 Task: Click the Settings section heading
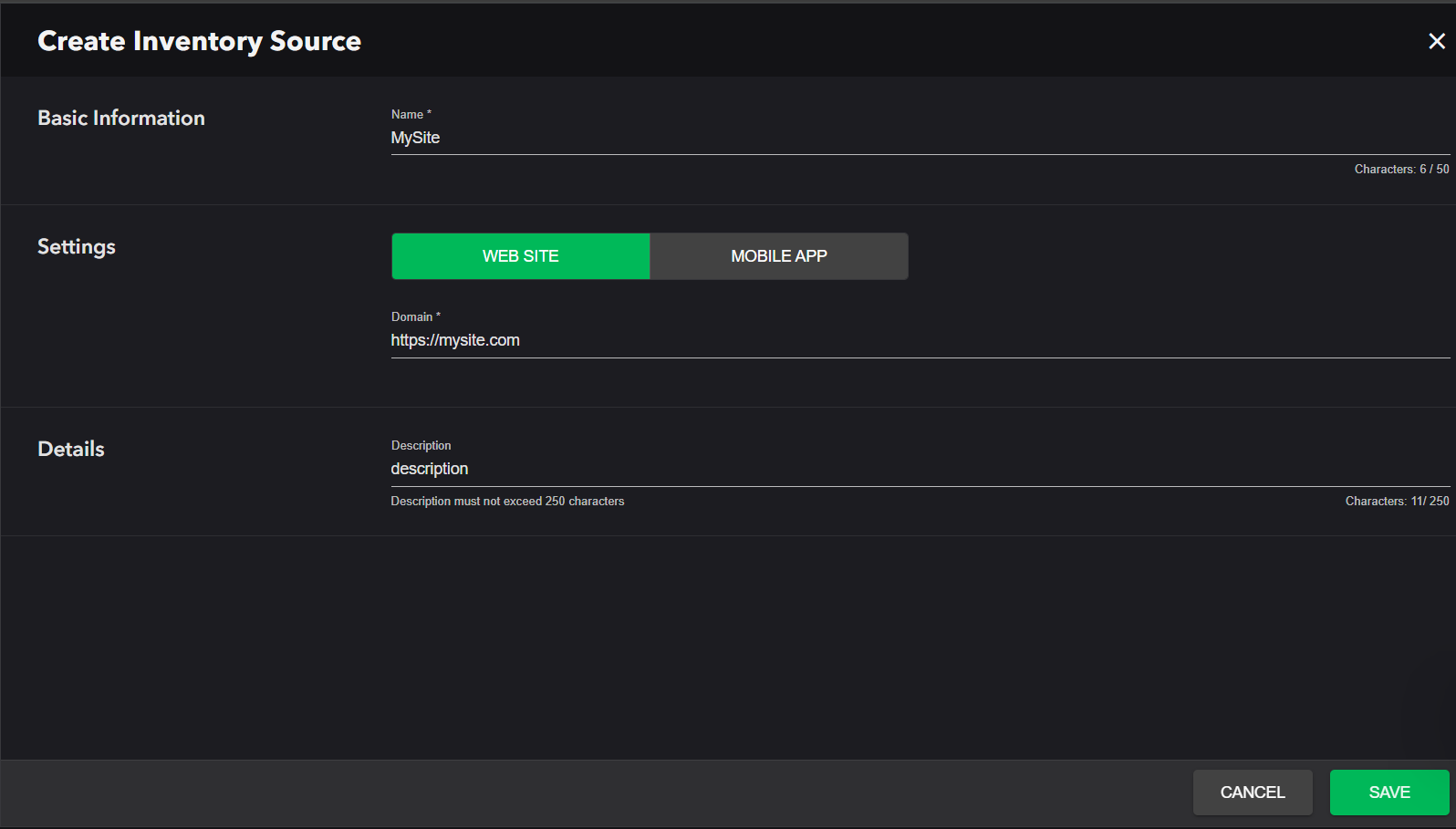coord(77,247)
